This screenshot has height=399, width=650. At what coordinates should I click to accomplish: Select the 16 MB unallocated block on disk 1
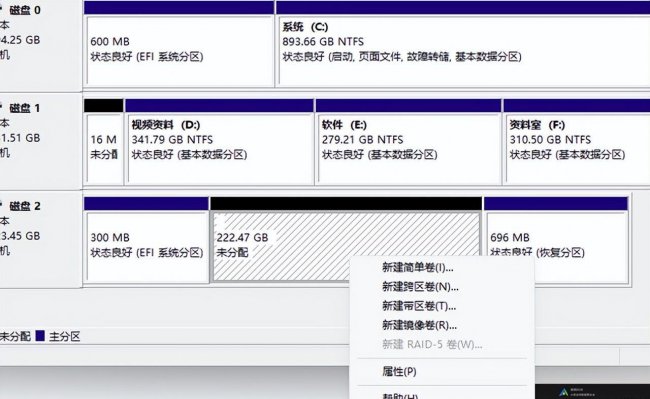(104, 141)
